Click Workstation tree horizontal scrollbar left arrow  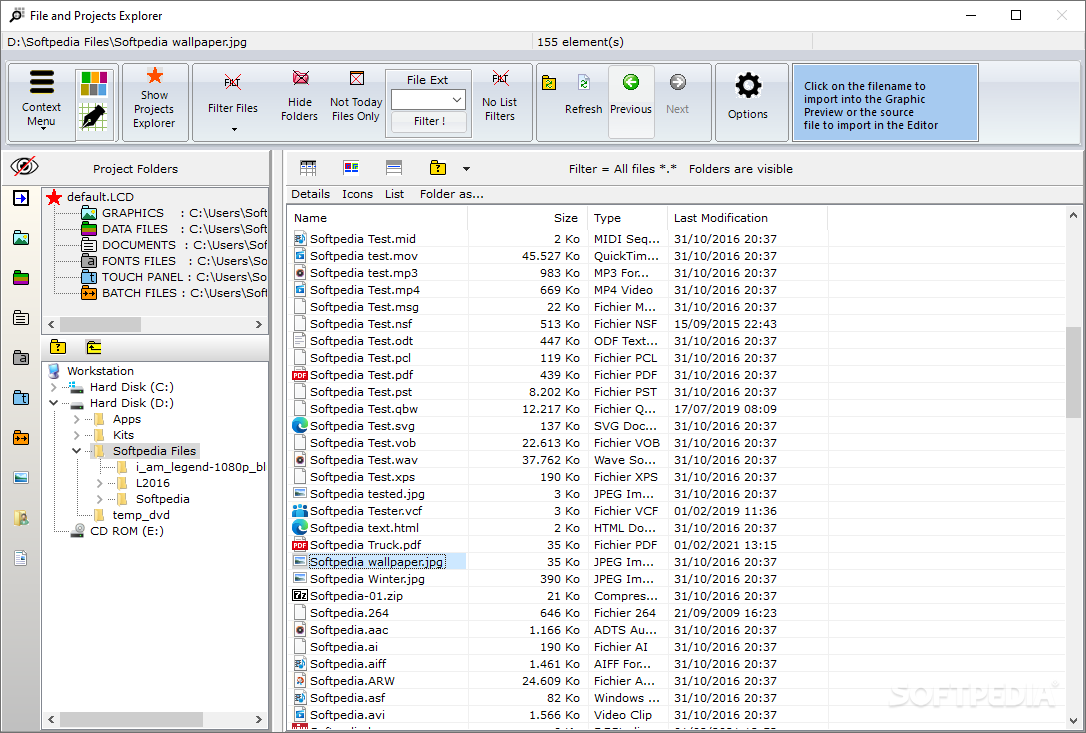pos(51,719)
